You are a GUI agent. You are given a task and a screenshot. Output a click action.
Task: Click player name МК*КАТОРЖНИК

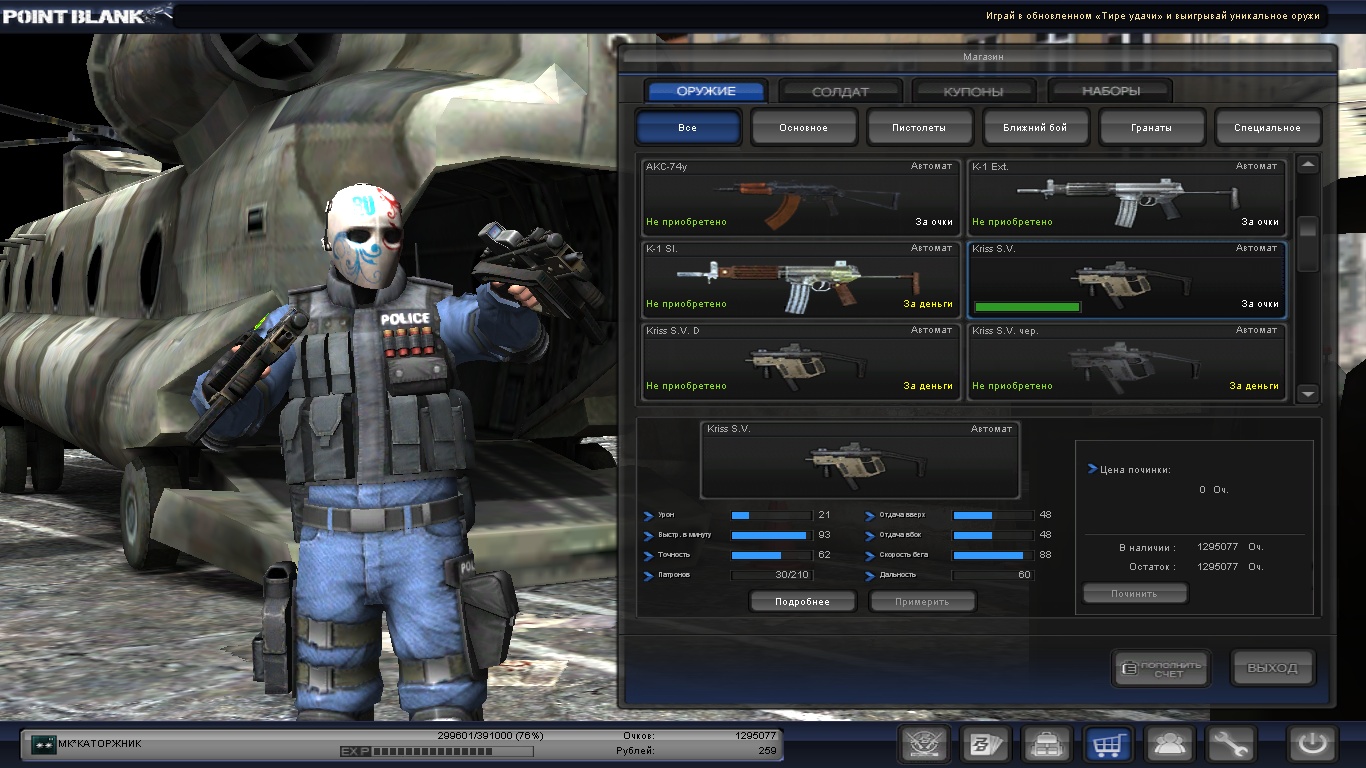[x=99, y=744]
